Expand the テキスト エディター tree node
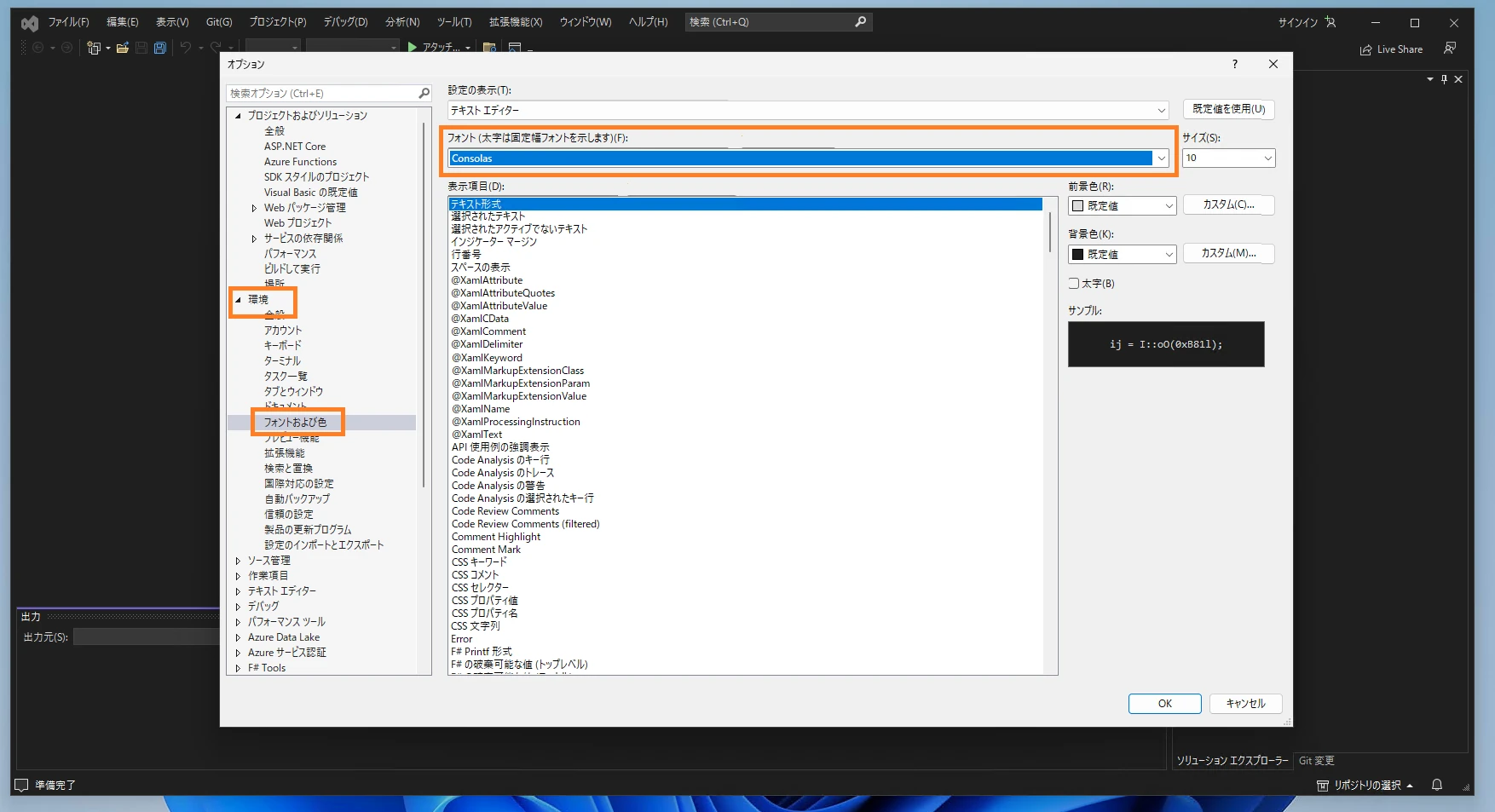Image resolution: width=1495 pixels, height=812 pixels. click(238, 591)
